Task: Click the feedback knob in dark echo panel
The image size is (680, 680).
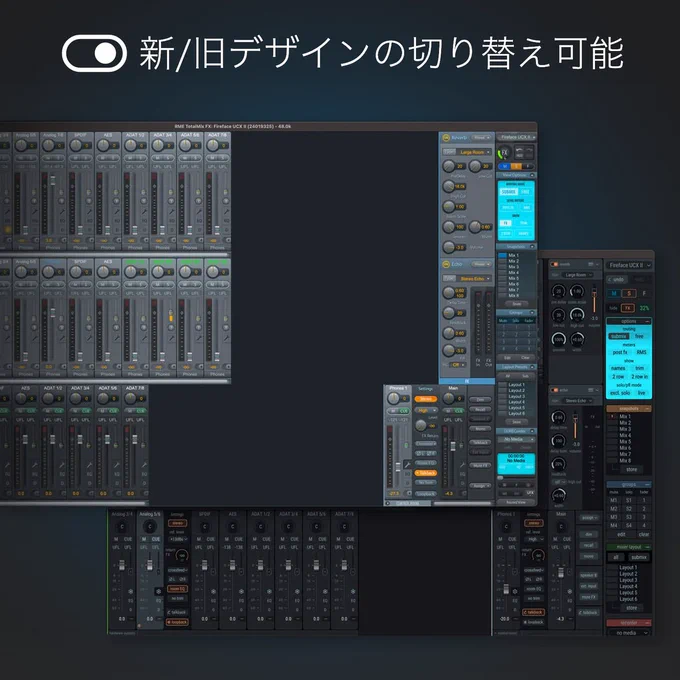Action: [x=559, y=464]
